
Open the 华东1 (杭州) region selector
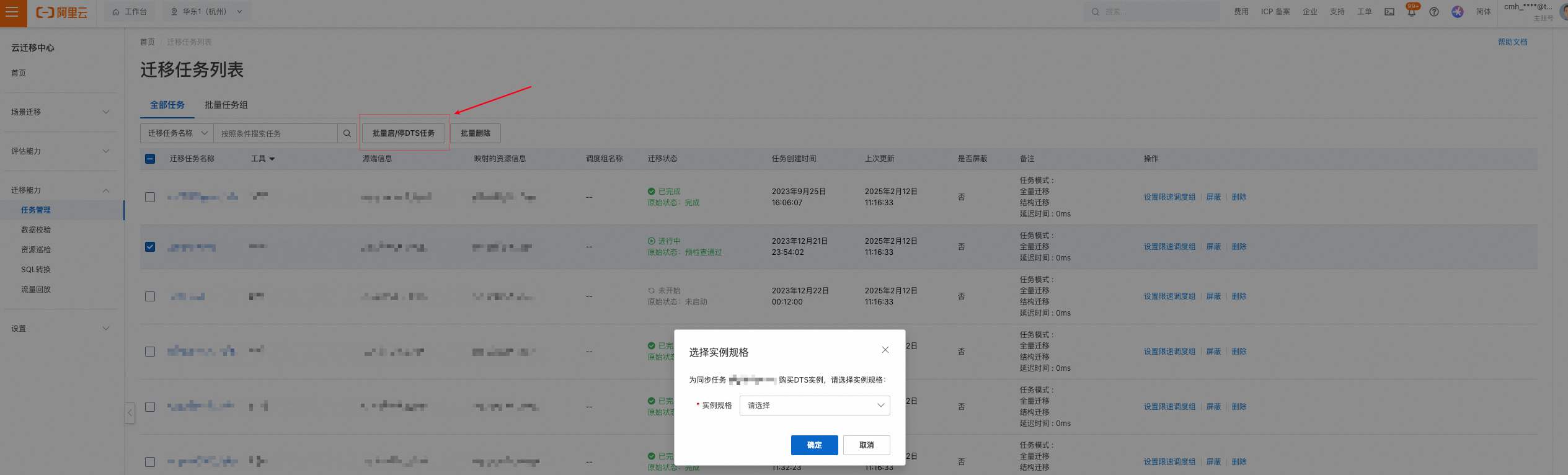(x=207, y=12)
